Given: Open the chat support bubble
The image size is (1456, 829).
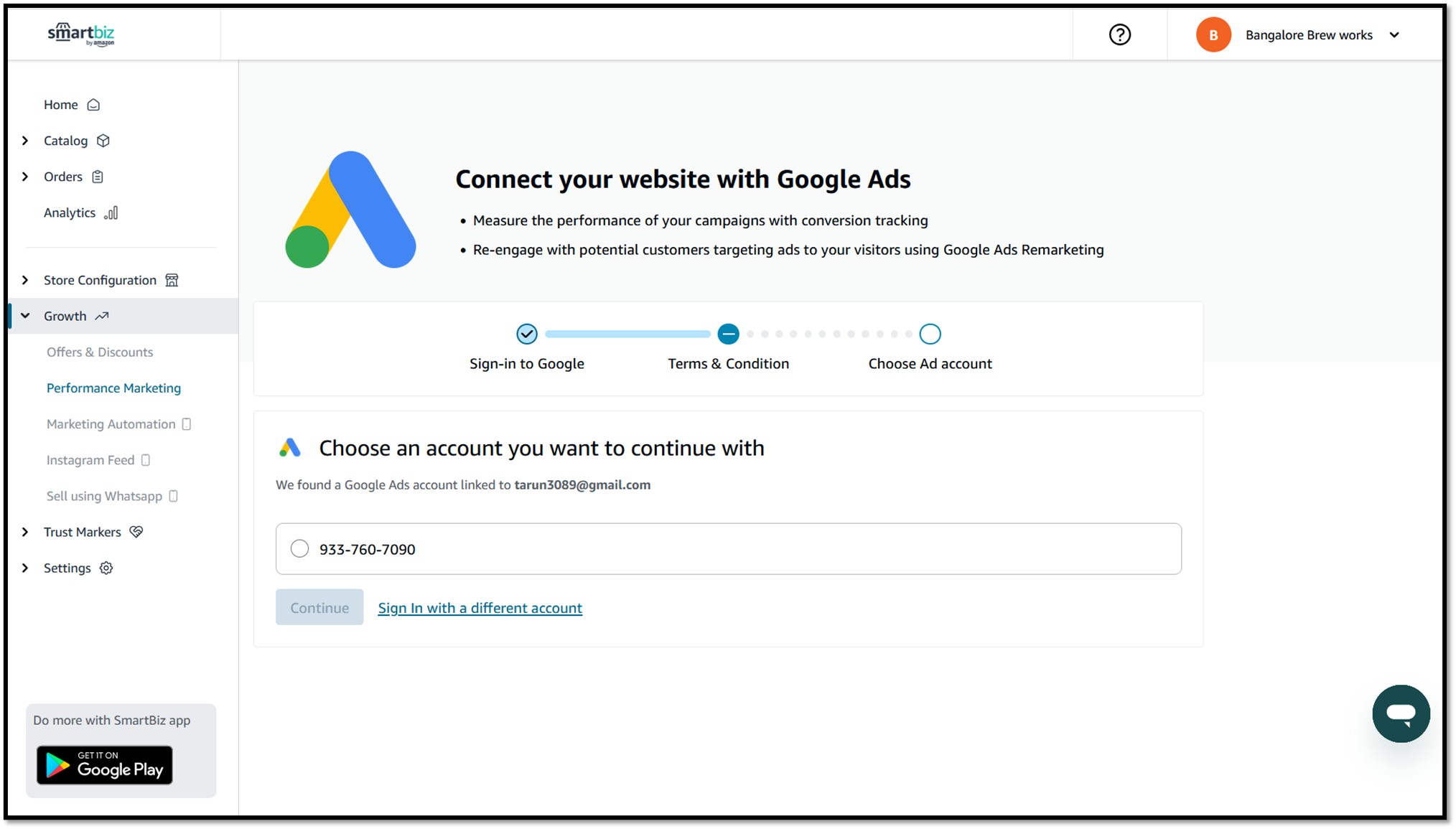Looking at the screenshot, I should click(1401, 713).
